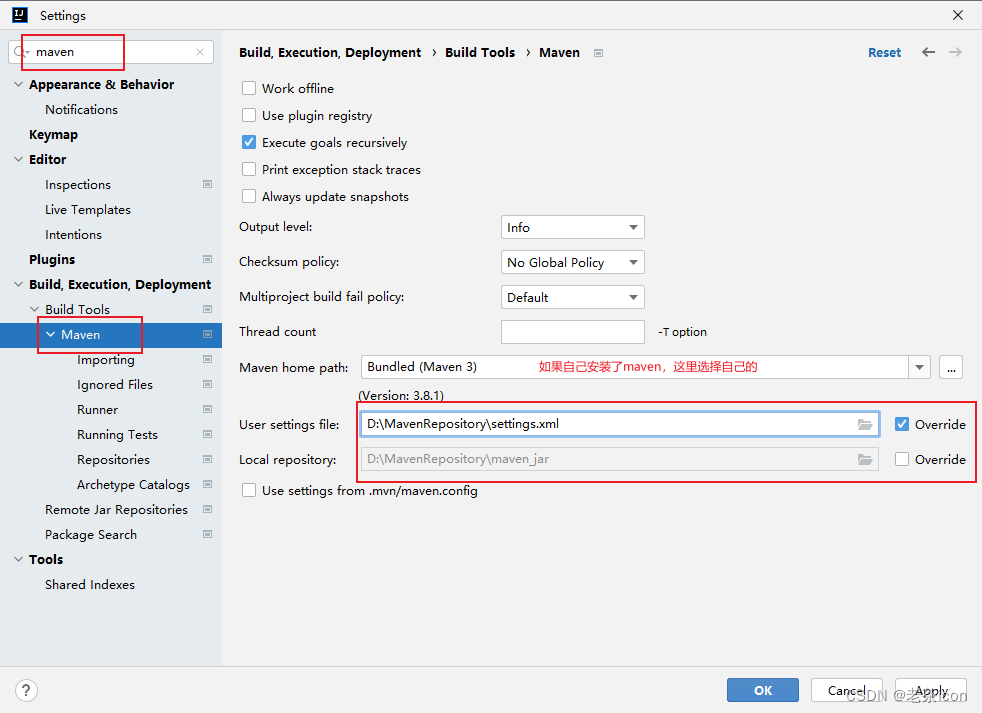Image resolution: width=982 pixels, height=713 pixels.
Task: Click Cancel button
Action: pyautogui.click(x=847, y=690)
